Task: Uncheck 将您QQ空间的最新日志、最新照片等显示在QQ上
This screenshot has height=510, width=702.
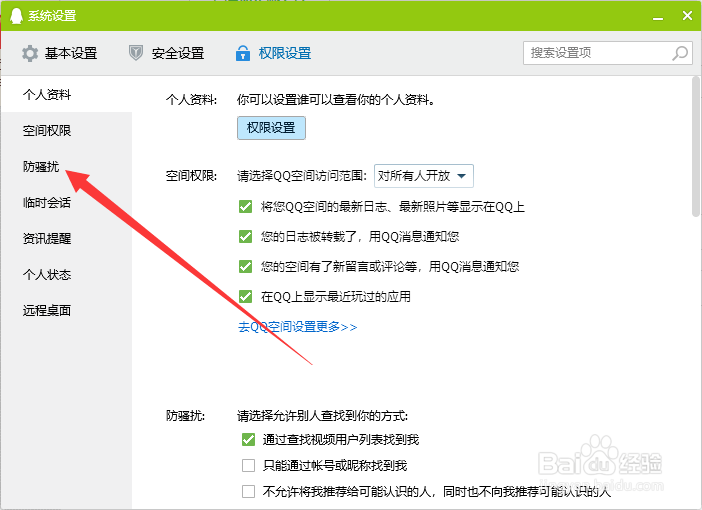Action: coord(245,207)
